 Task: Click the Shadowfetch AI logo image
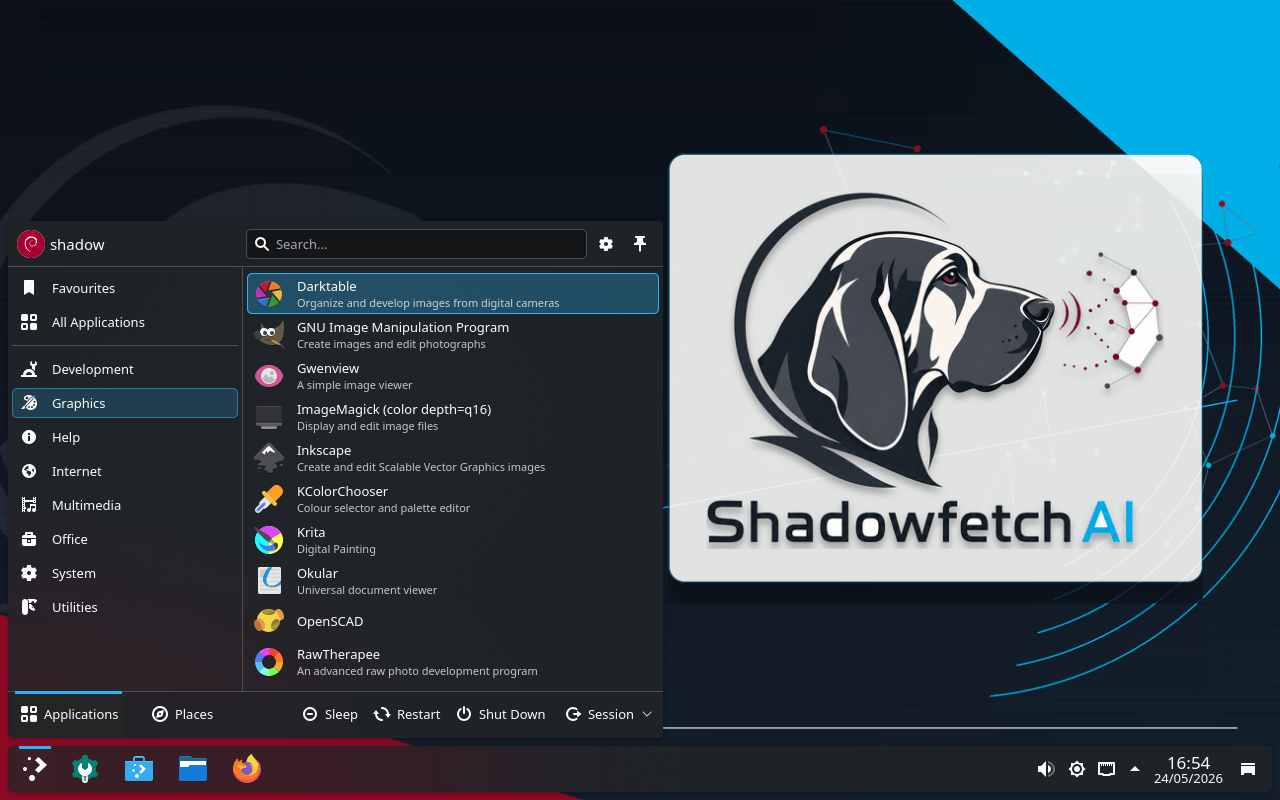click(x=935, y=368)
